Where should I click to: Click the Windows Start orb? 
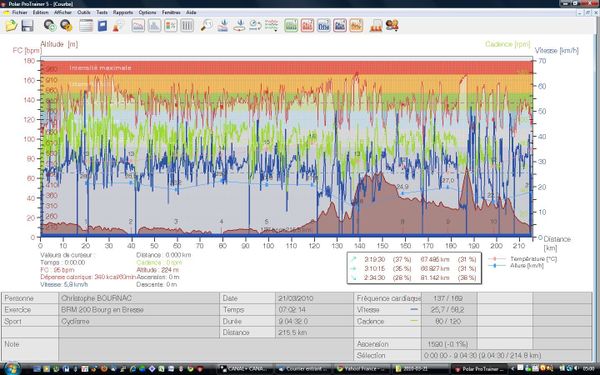(x=11, y=368)
